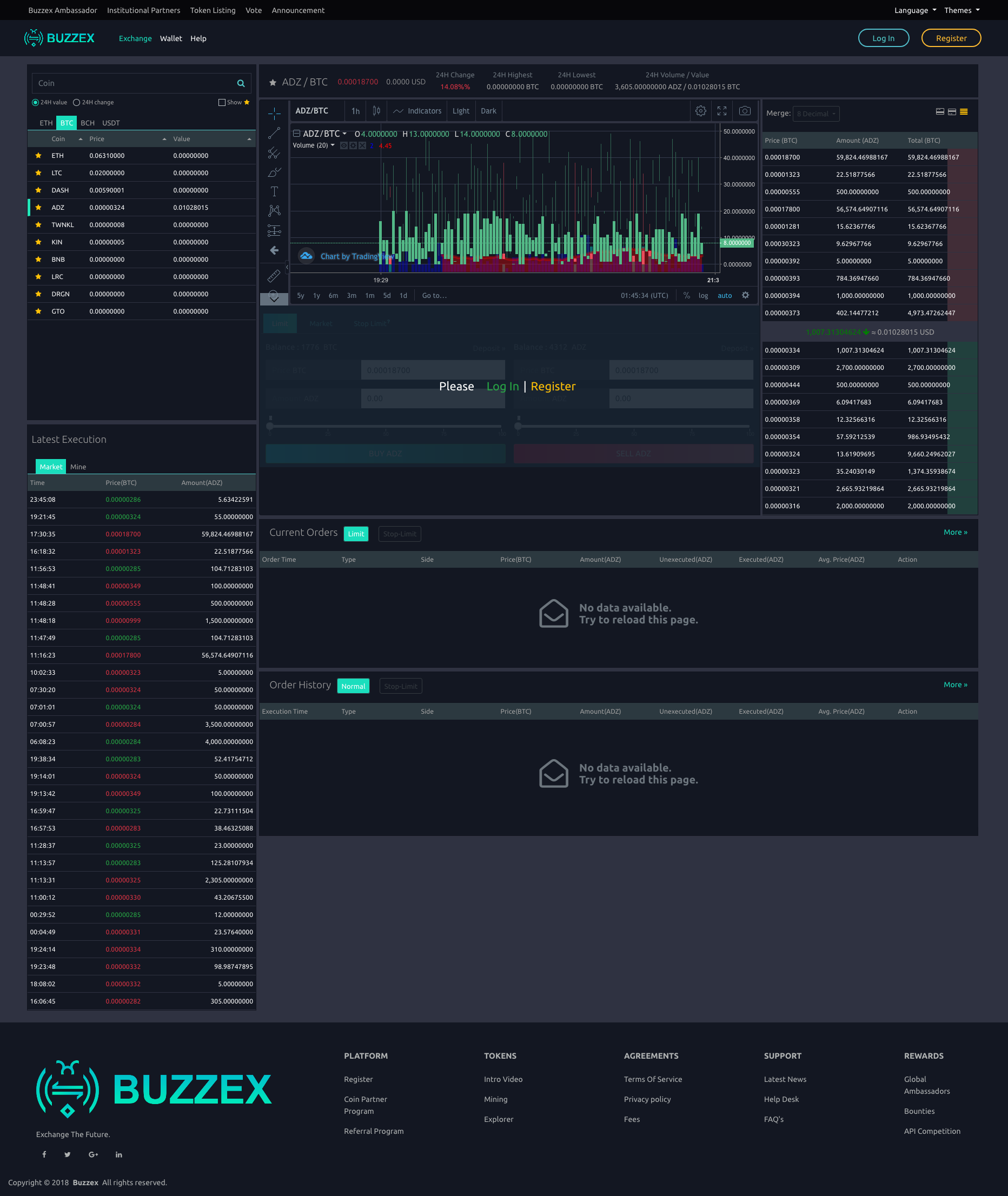Show sell-only order book layout
Image resolution: width=1008 pixels, height=1196 pixels.
coord(952,112)
